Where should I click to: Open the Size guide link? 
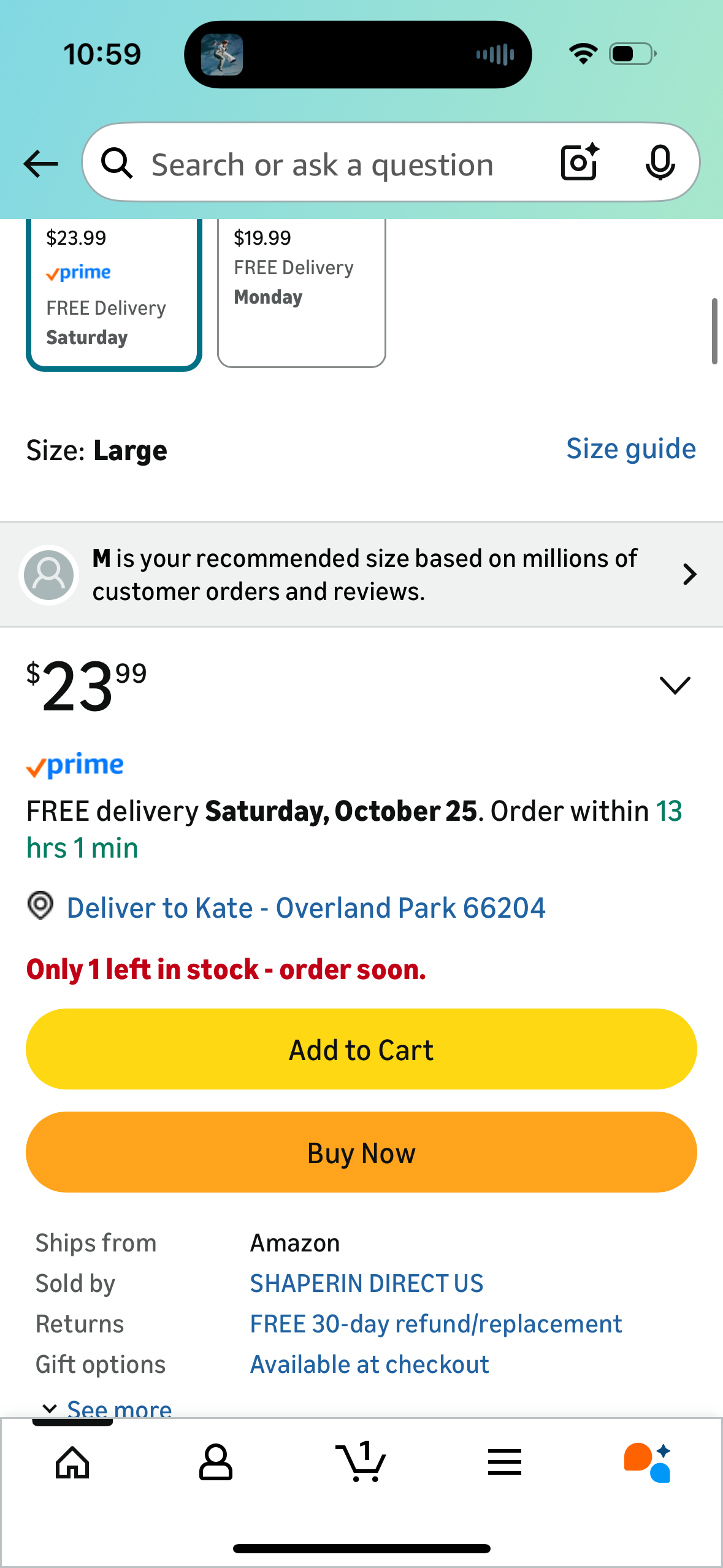[x=630, y=449]
